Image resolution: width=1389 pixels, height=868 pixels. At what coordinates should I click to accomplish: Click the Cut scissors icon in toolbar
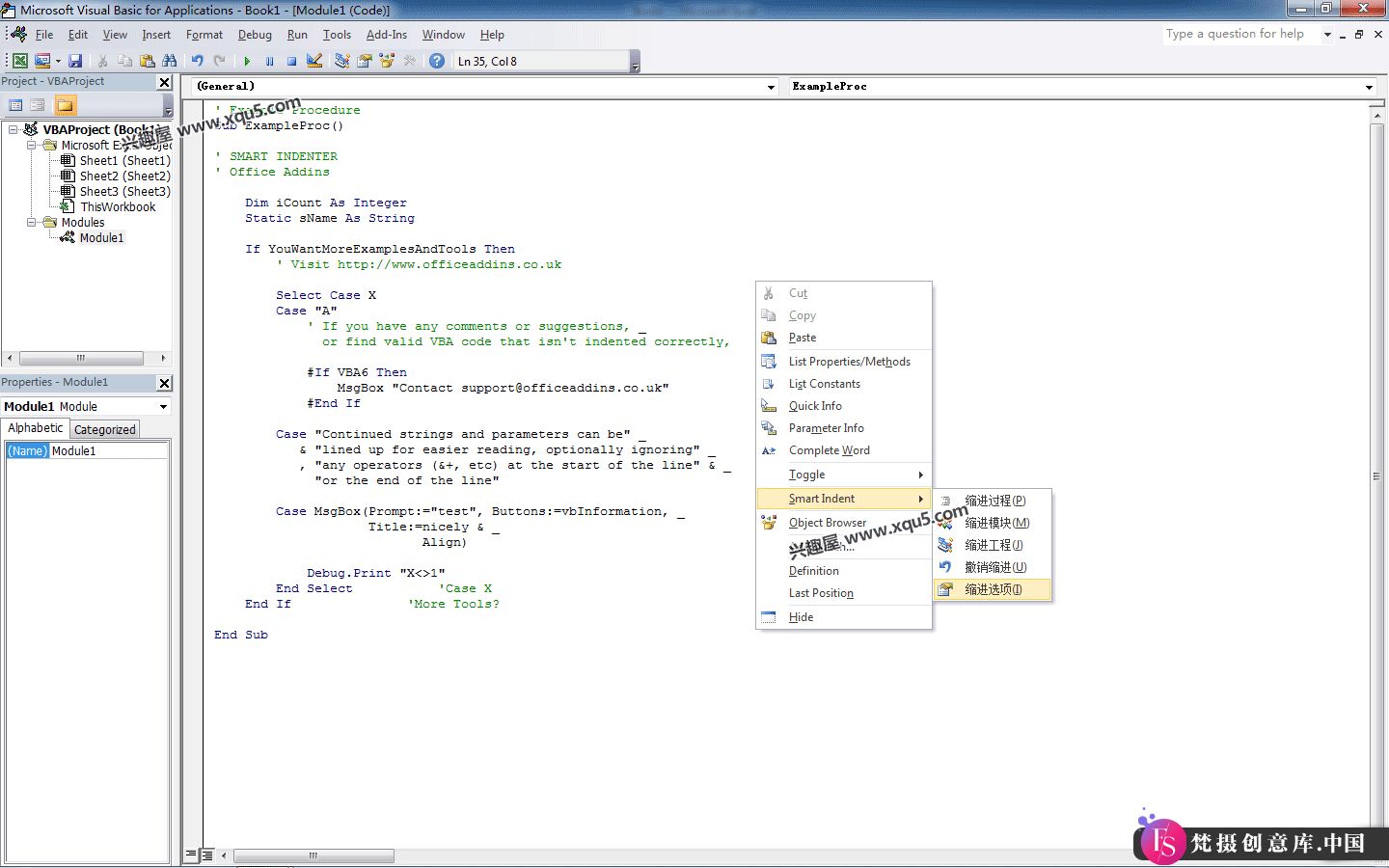[x=102, y=61]
